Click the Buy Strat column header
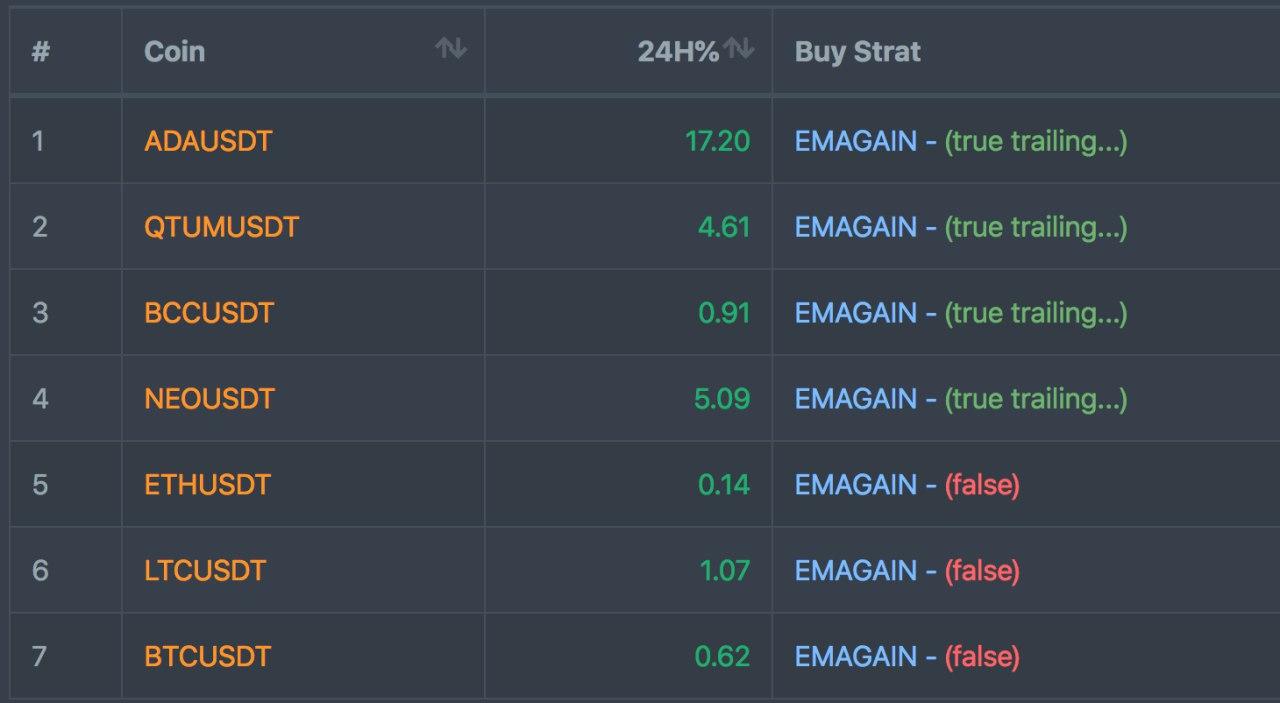The height and width of the screenshot is (703, 1280). coord(857,52)
